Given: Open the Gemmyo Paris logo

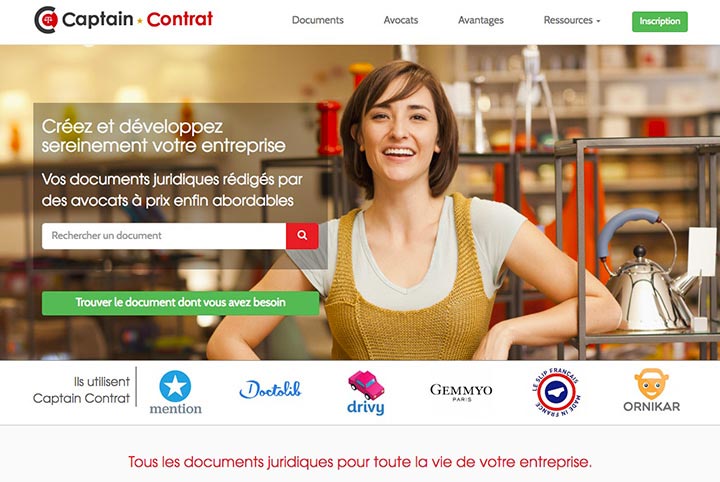Looking at the screenshot, I should tap(461, 392).
